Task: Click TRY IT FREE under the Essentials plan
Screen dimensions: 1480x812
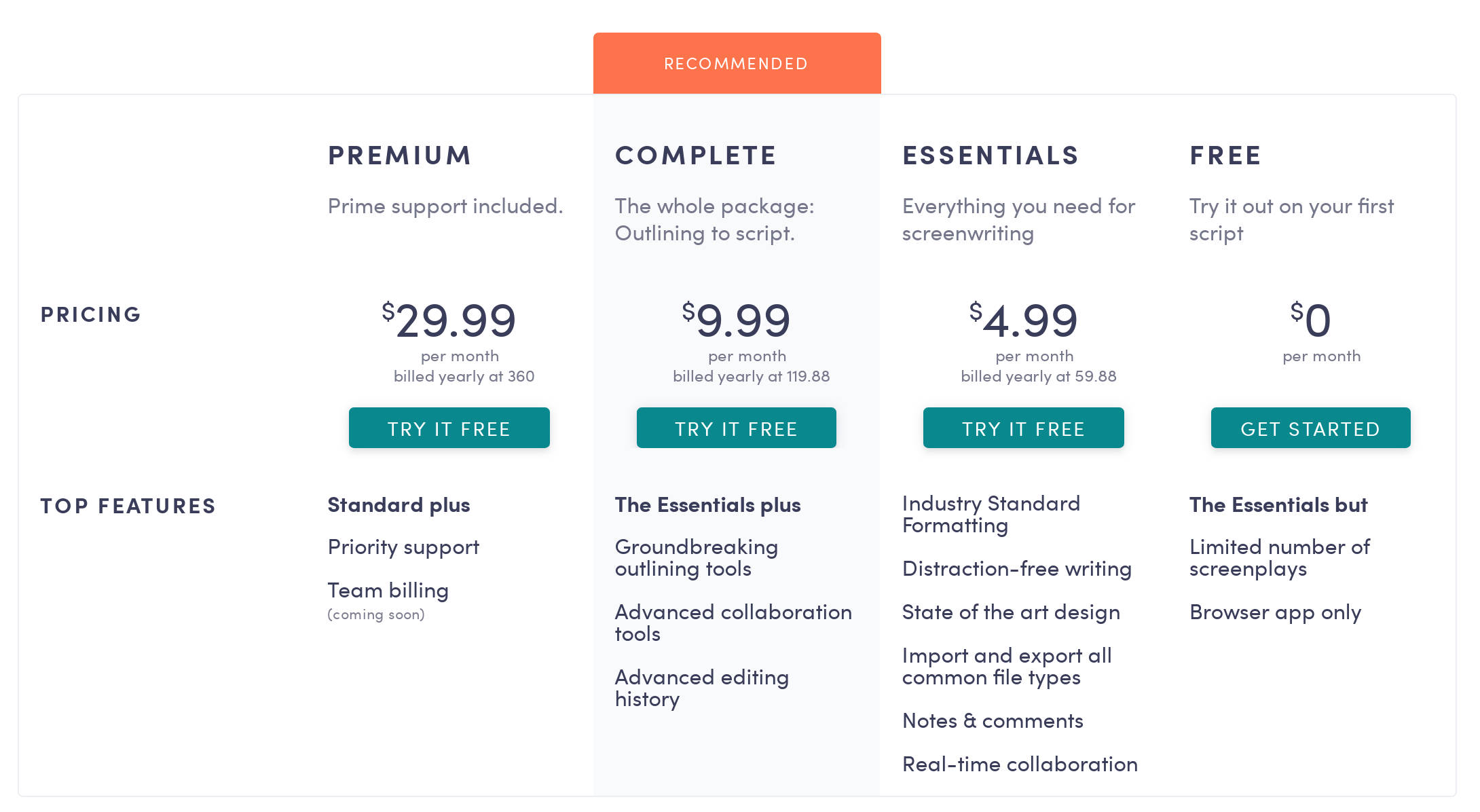Action: click(1023, 428)
